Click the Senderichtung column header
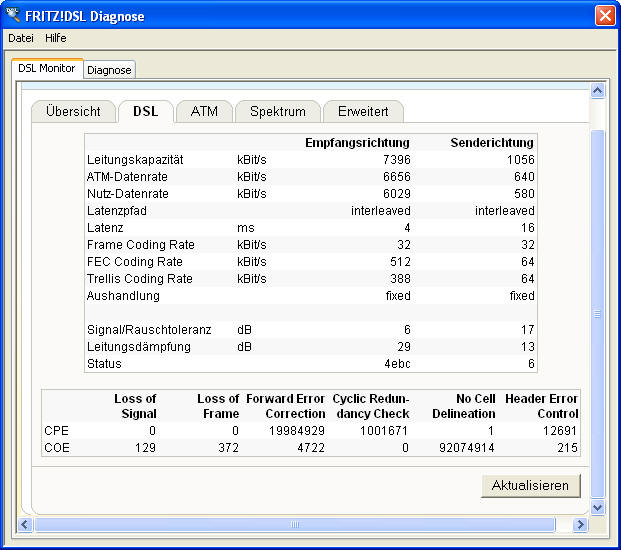 point(492,143)
